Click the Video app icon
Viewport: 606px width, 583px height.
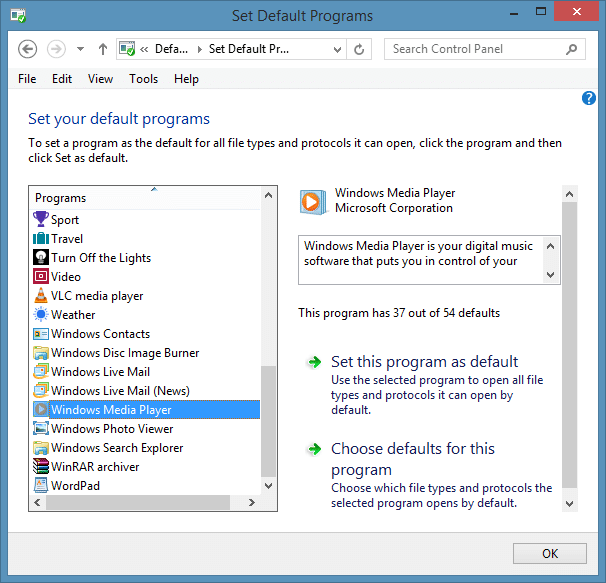pos(41,276)
